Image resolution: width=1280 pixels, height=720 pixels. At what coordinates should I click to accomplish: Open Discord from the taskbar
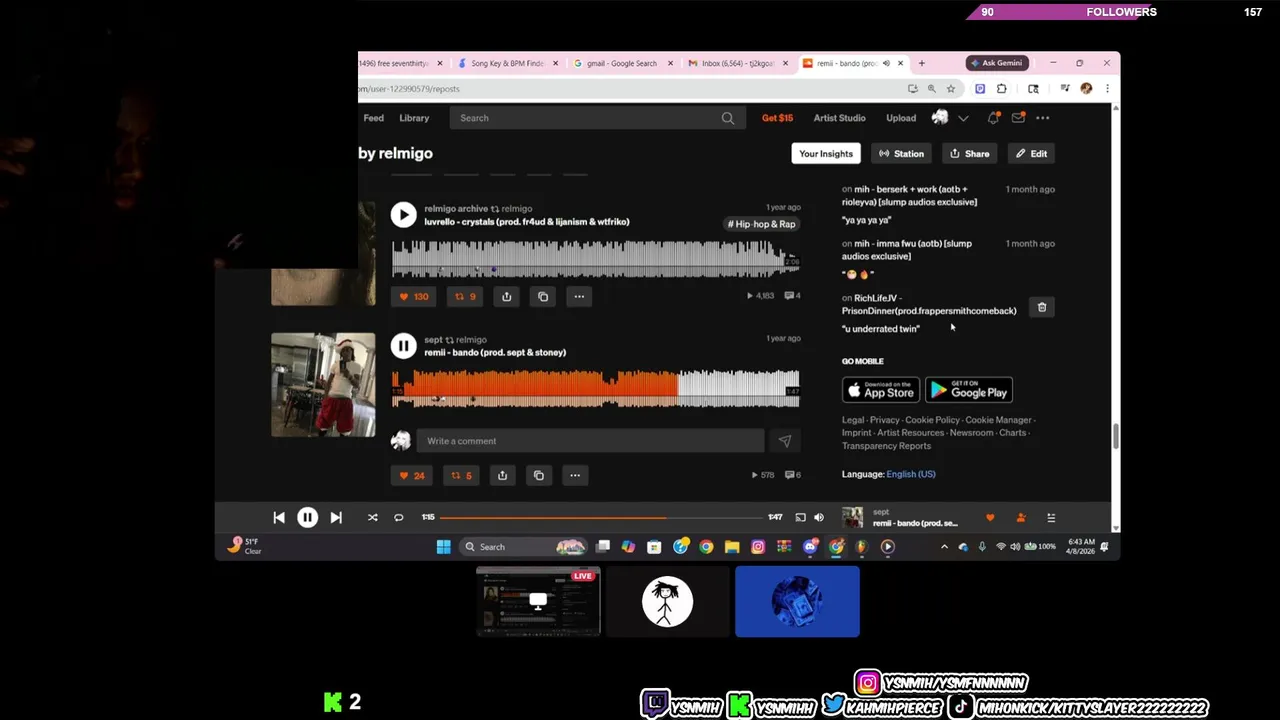810,546
